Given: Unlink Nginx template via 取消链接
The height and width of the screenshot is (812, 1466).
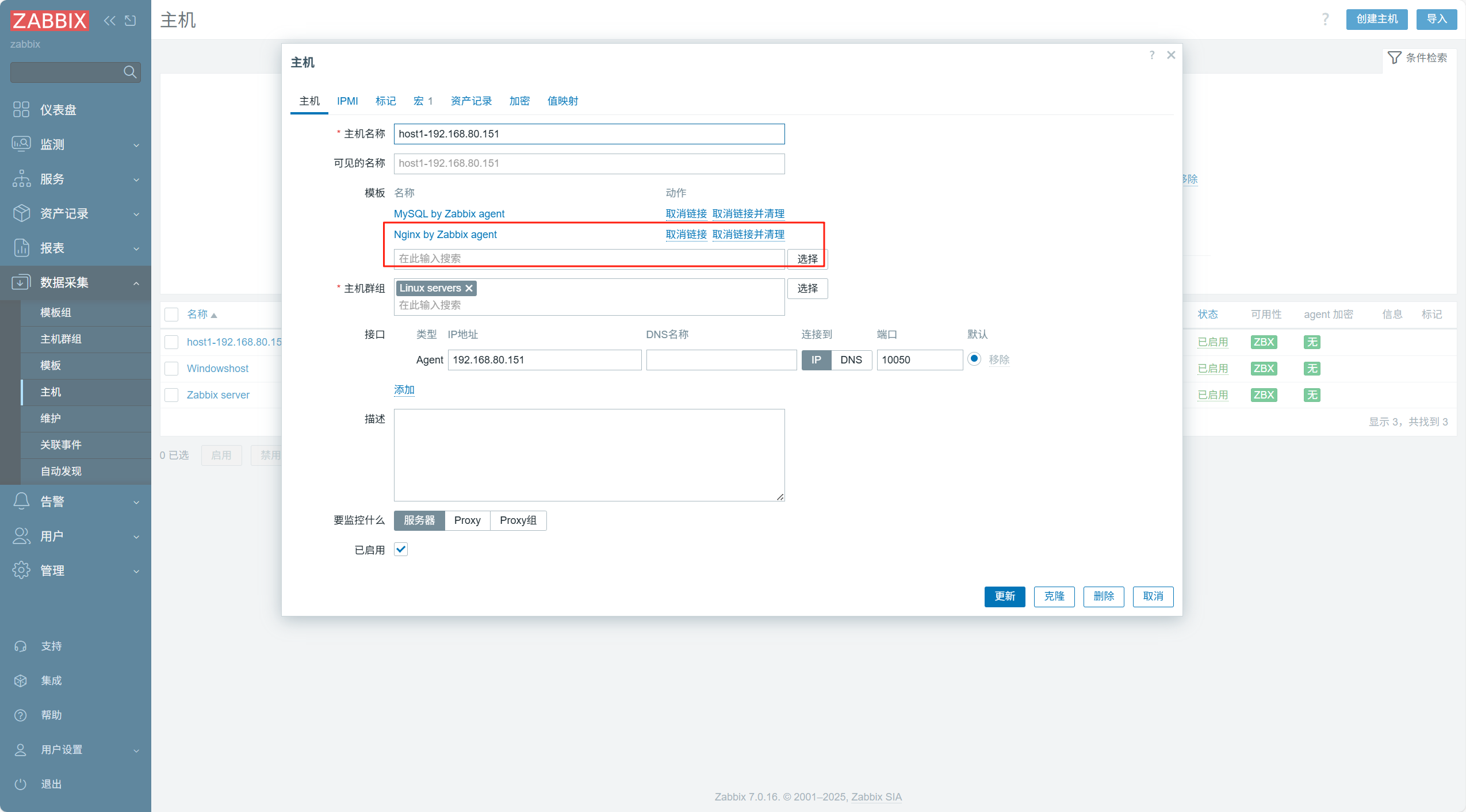Looking at the screenshot, I should coord(686,234).
